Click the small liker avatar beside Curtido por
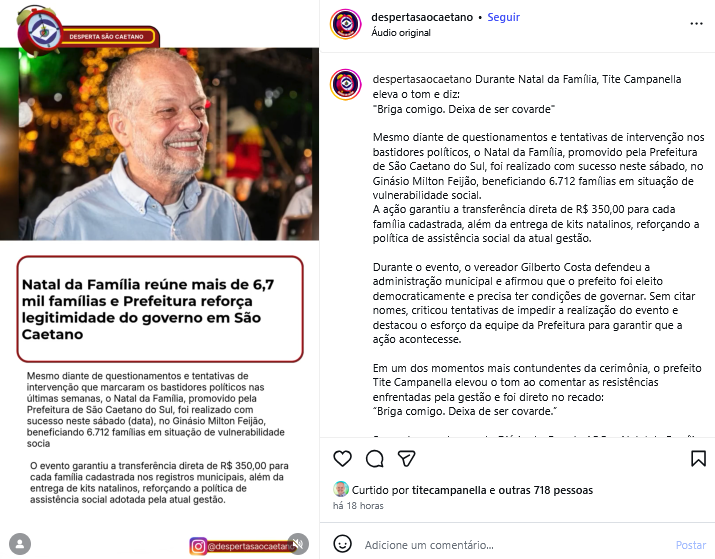Screen dimensions: 715x559 point(341,489)
